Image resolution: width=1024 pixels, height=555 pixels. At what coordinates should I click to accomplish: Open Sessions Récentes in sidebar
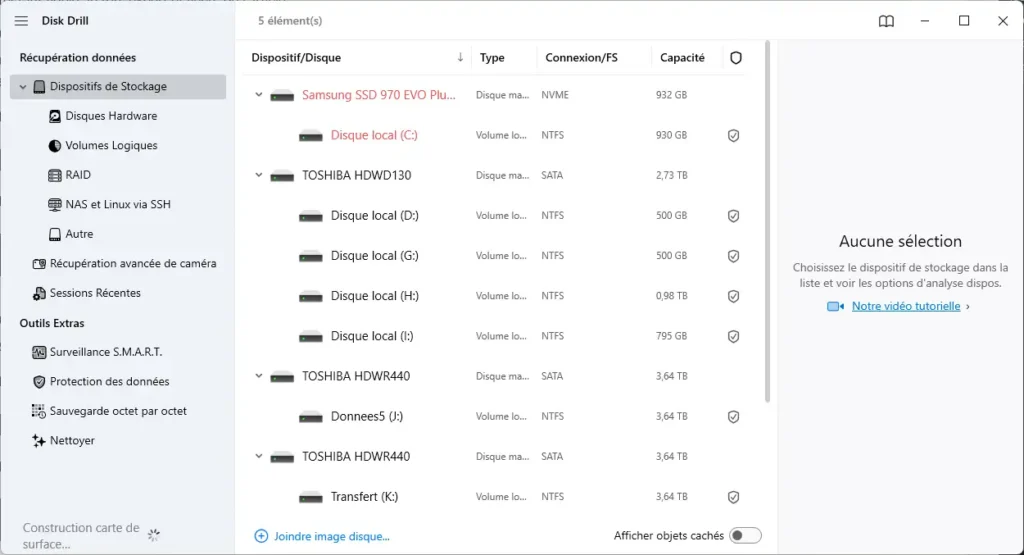point(95,293)
